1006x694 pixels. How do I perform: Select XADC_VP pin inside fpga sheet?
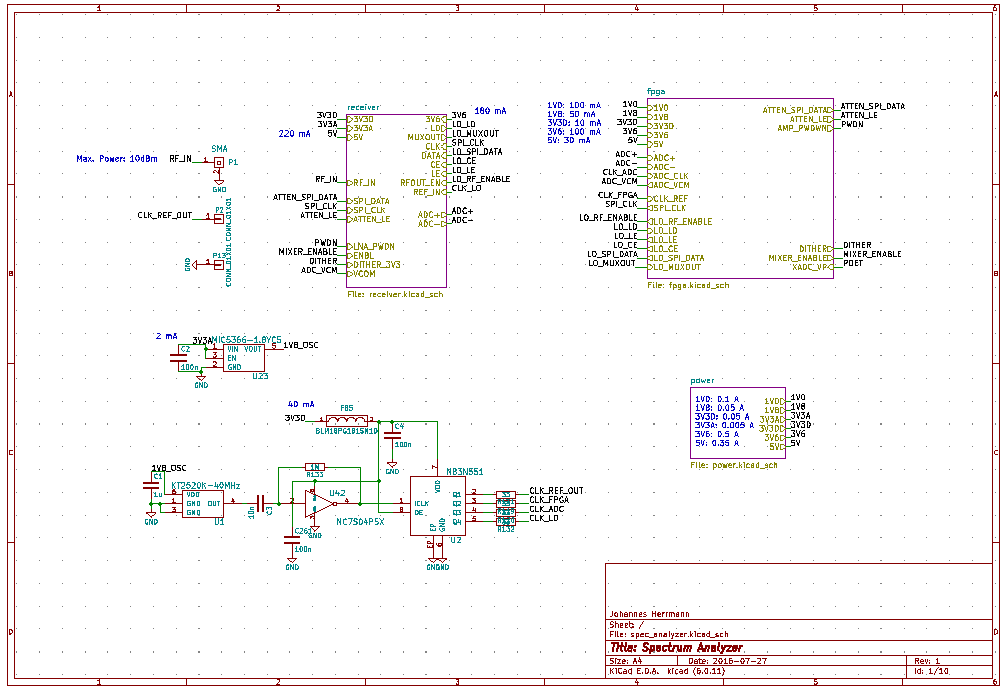coord(810,267)
